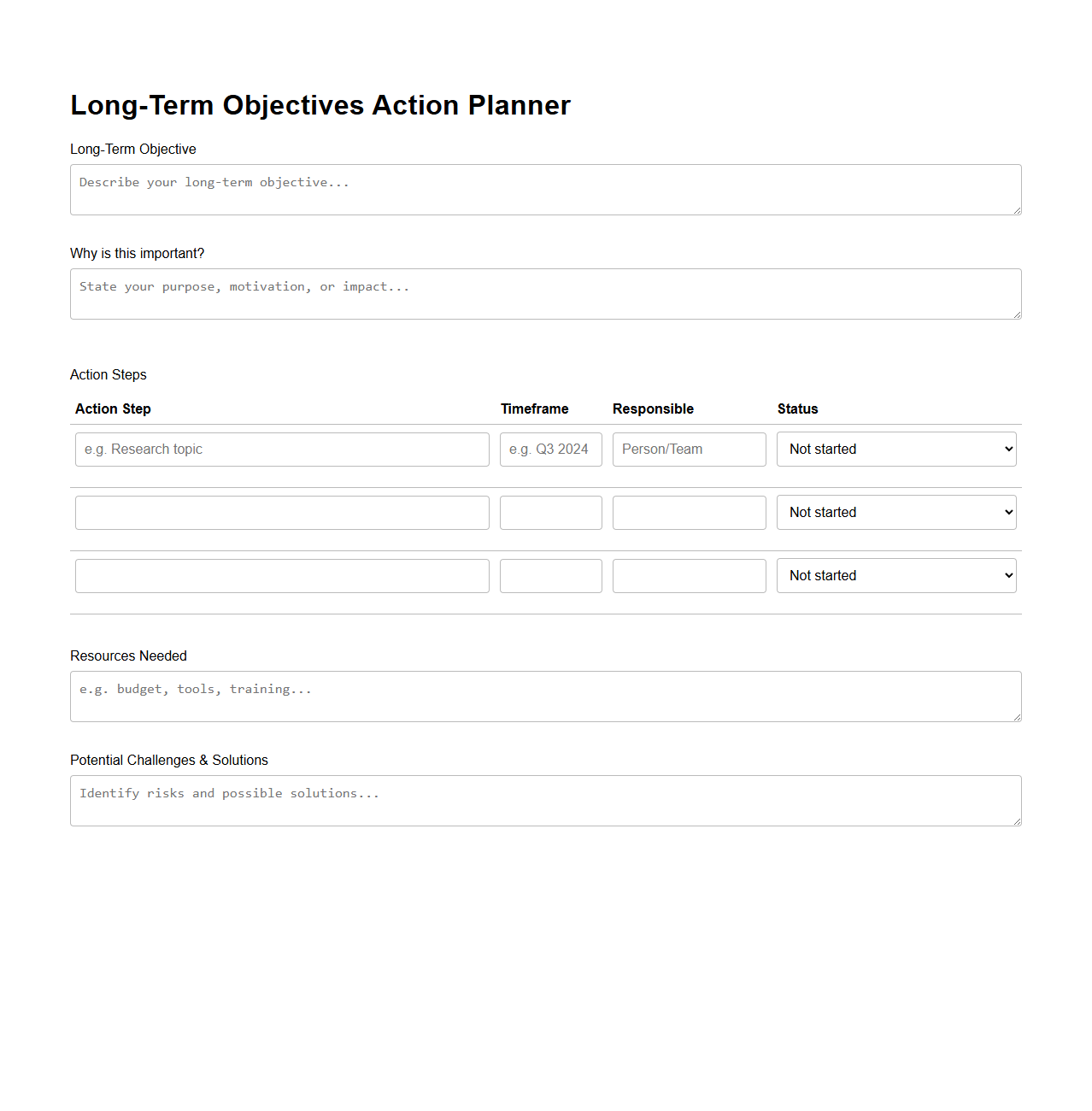The image size is (1092, 1111).
Task: Focus the Potential Challenges & Solutions text area
Action: (x=546, y=800)
